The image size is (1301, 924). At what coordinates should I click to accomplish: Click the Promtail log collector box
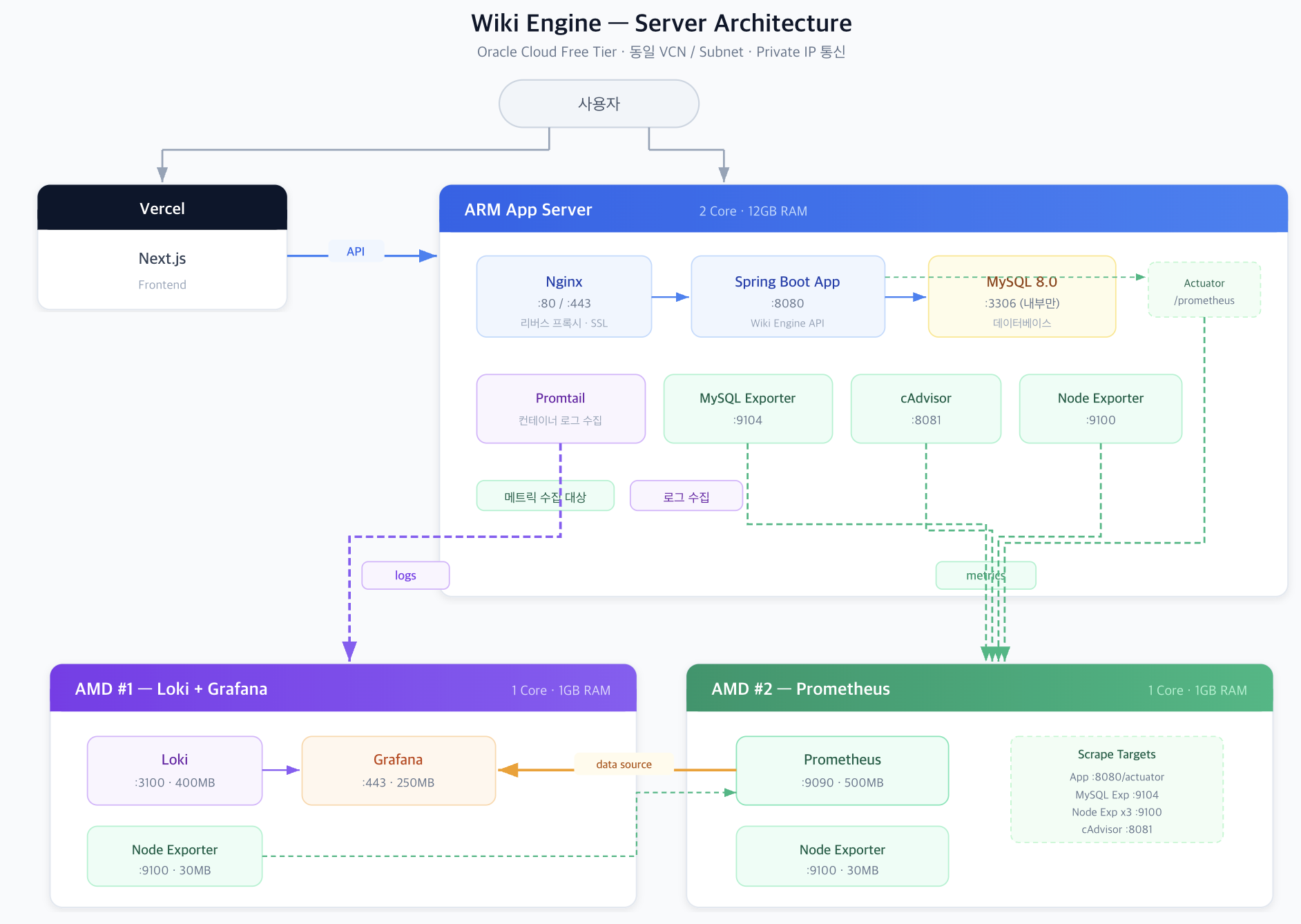click(x=560, y=408)
